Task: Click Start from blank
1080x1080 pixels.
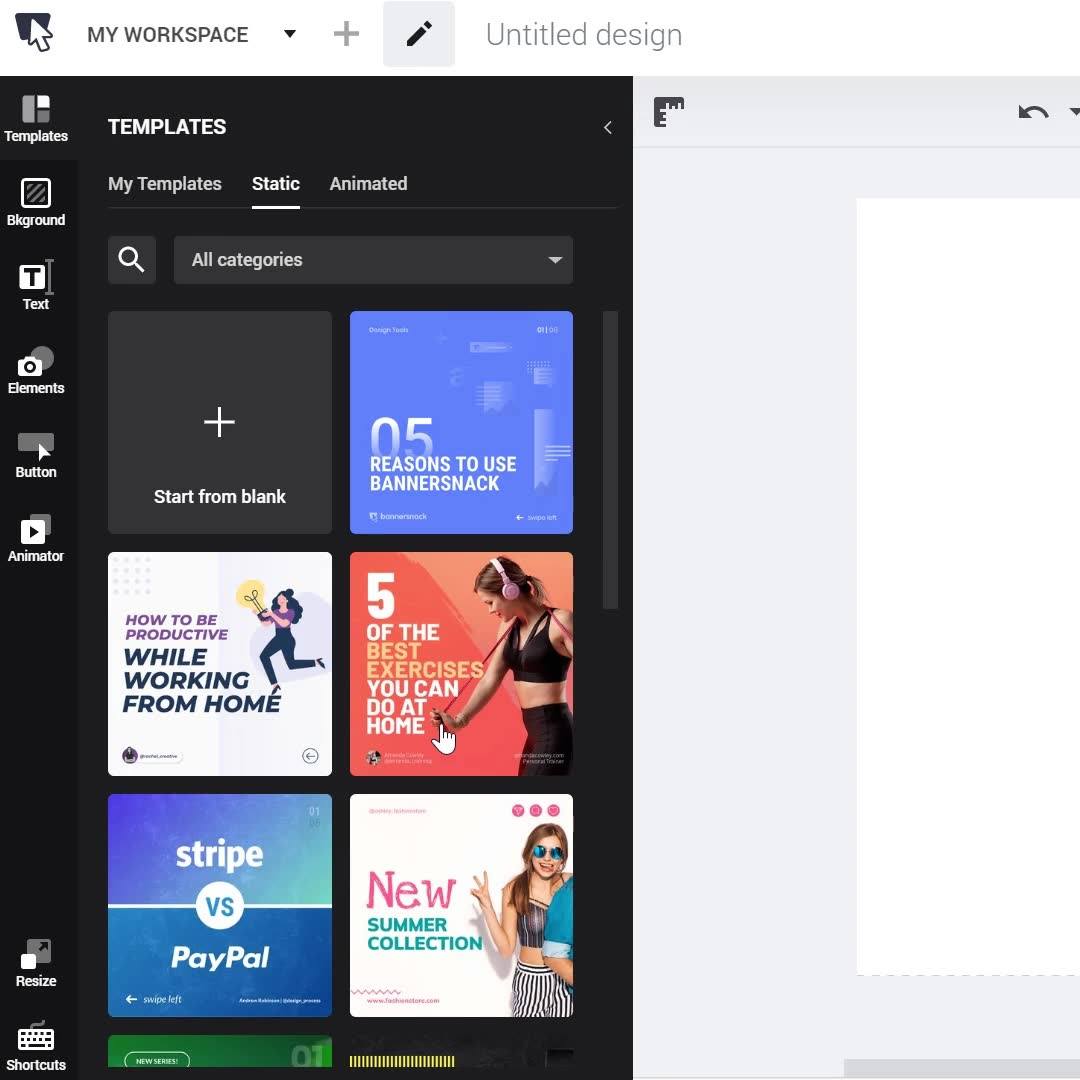Action: (220, 422)
